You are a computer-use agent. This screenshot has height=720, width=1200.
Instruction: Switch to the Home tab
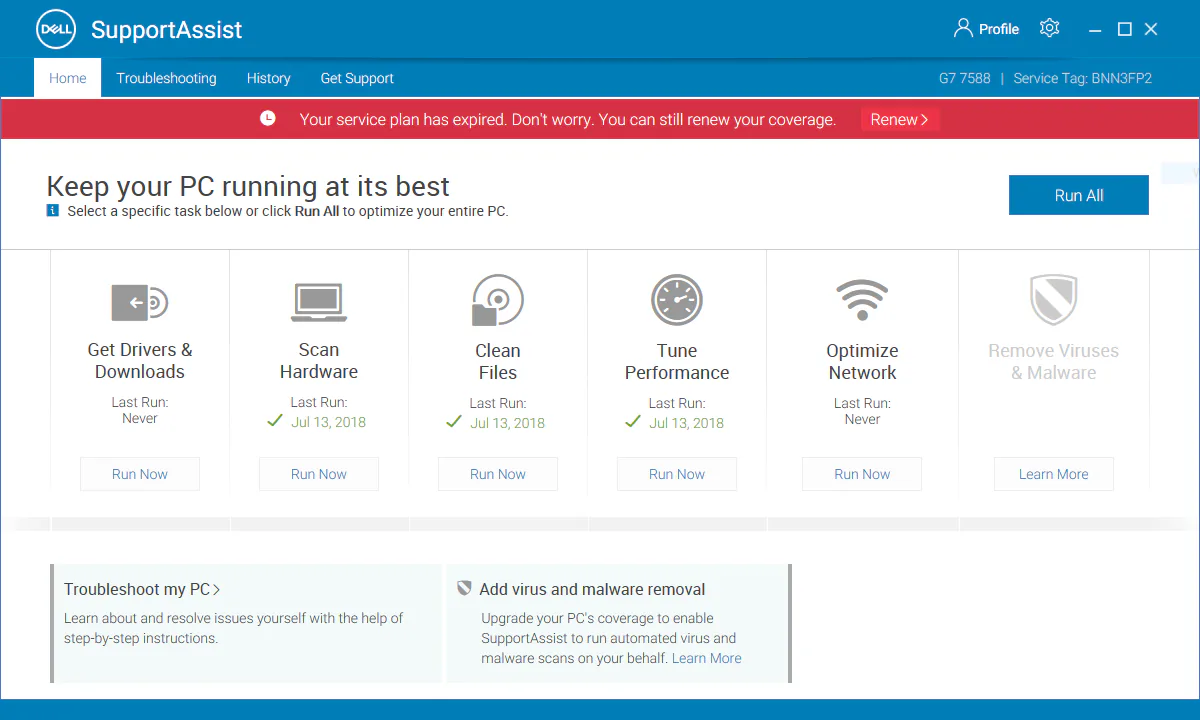pyautogui.click(x=68, y=78)
